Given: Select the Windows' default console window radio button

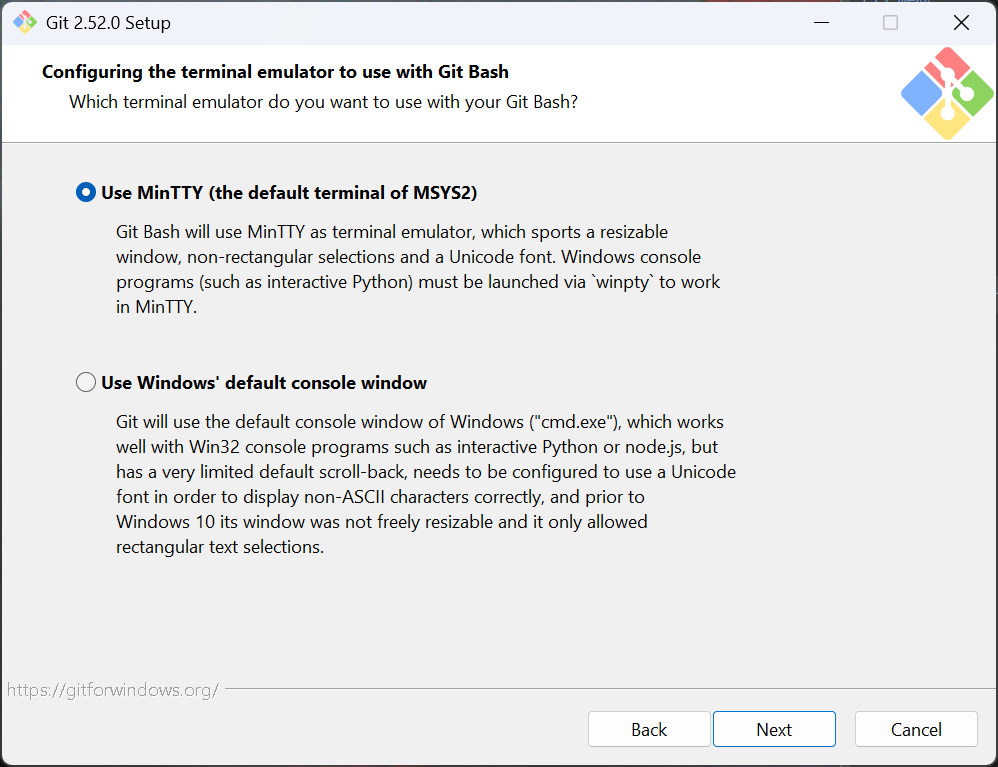Looking at the screenshot, I should (x=86, y=382).
